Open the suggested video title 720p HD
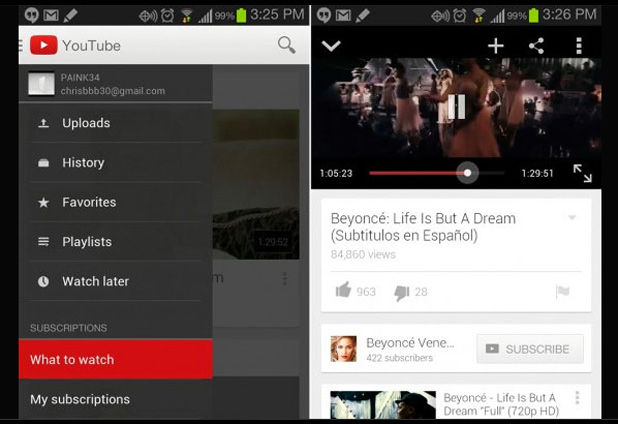 click(x=501, y=404)
